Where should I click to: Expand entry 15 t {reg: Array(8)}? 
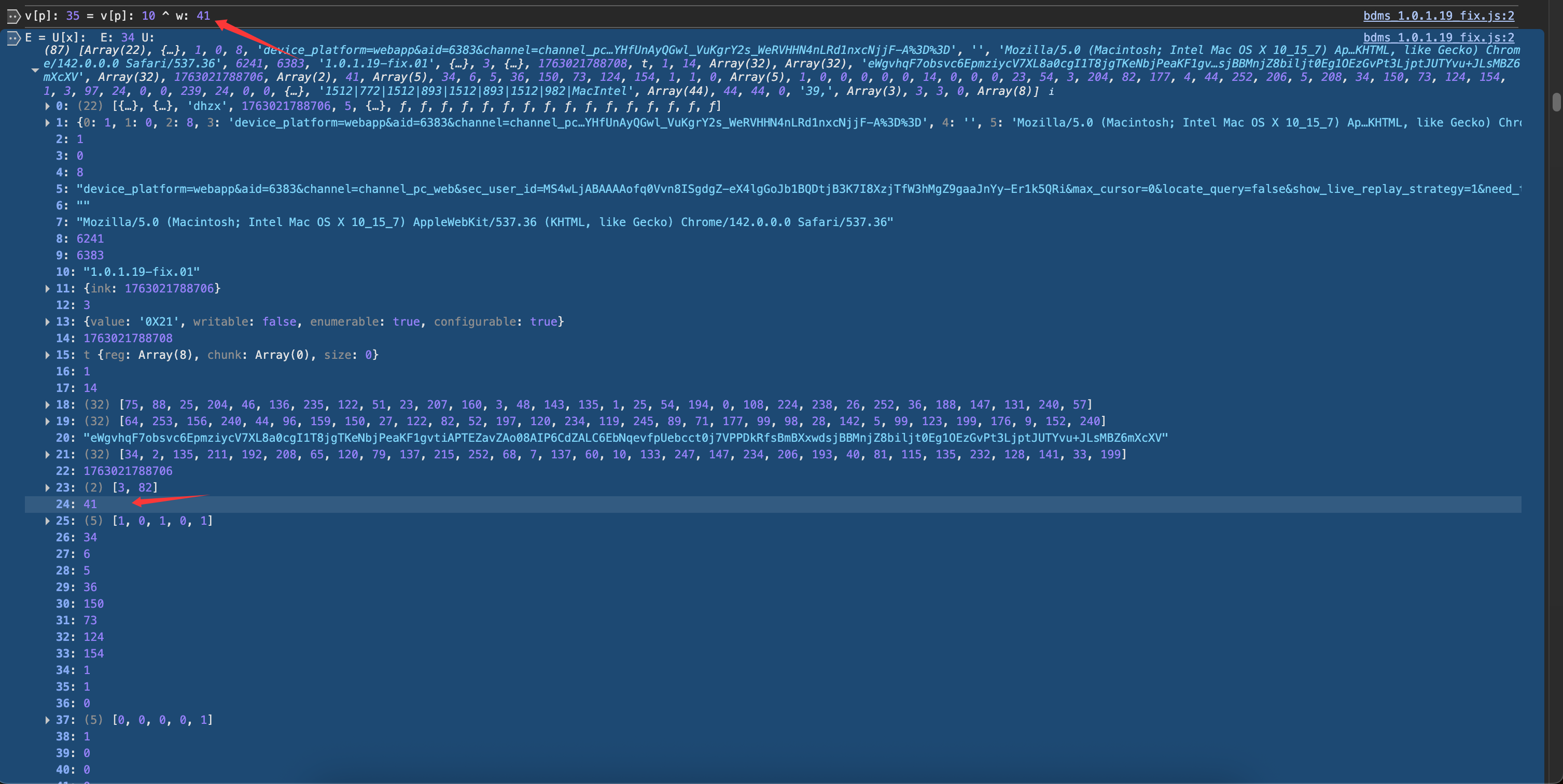47,355
